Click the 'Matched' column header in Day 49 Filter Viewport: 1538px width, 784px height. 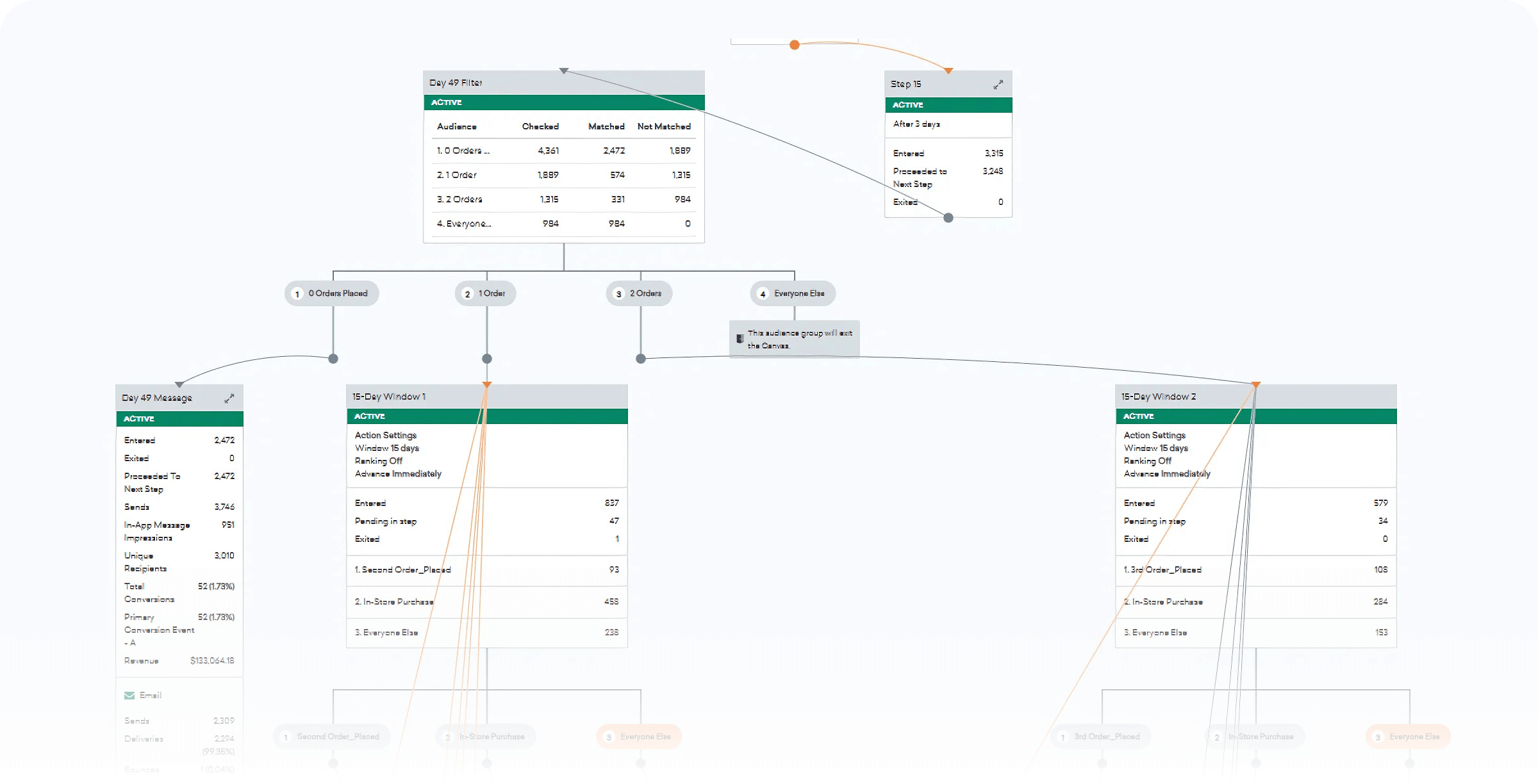(x=605, y=126)
